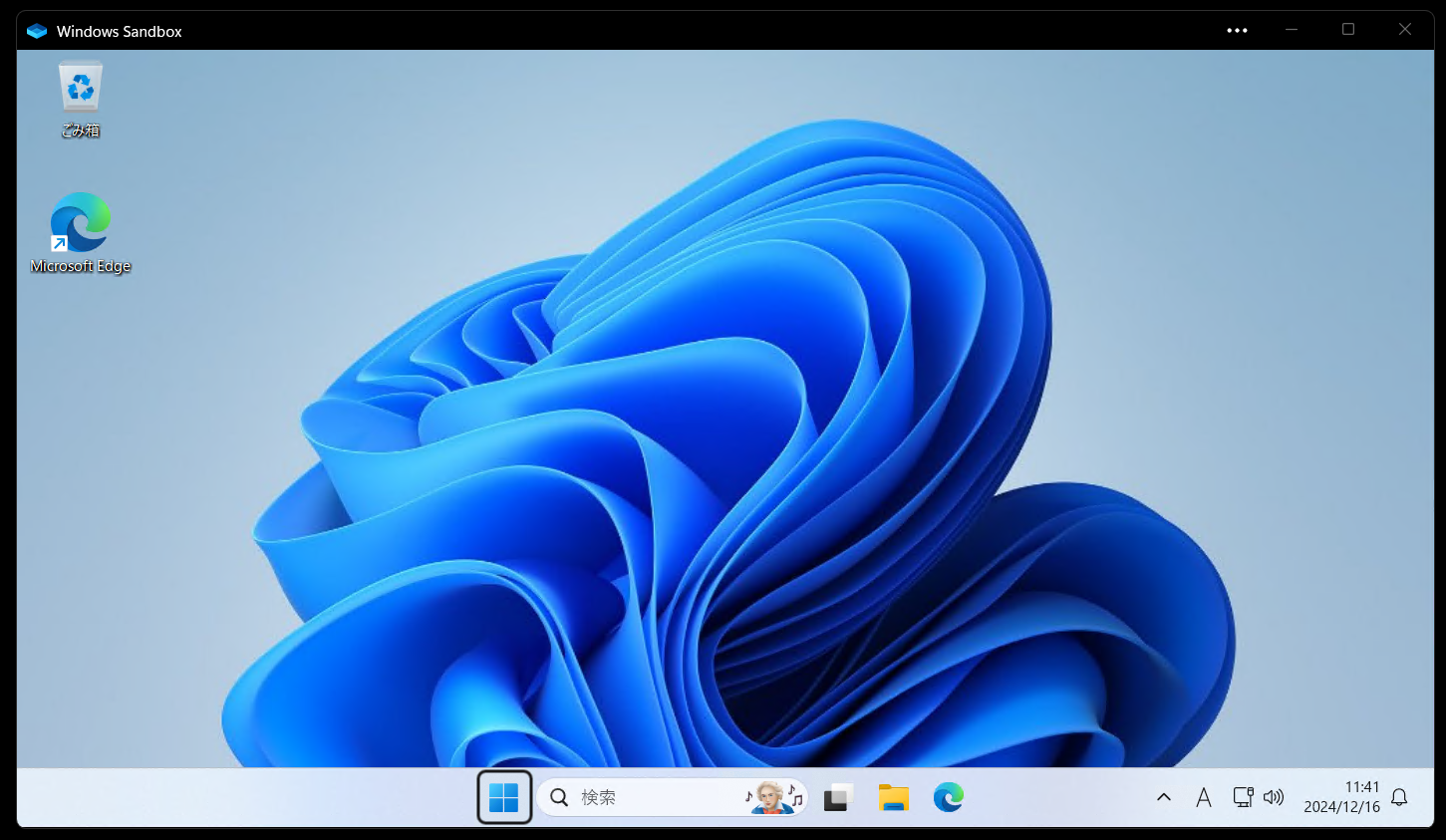Viewport: 1446px width, 840px height.
Task: Open network settings from the tray icon
Action: (x=1242, y=796)
